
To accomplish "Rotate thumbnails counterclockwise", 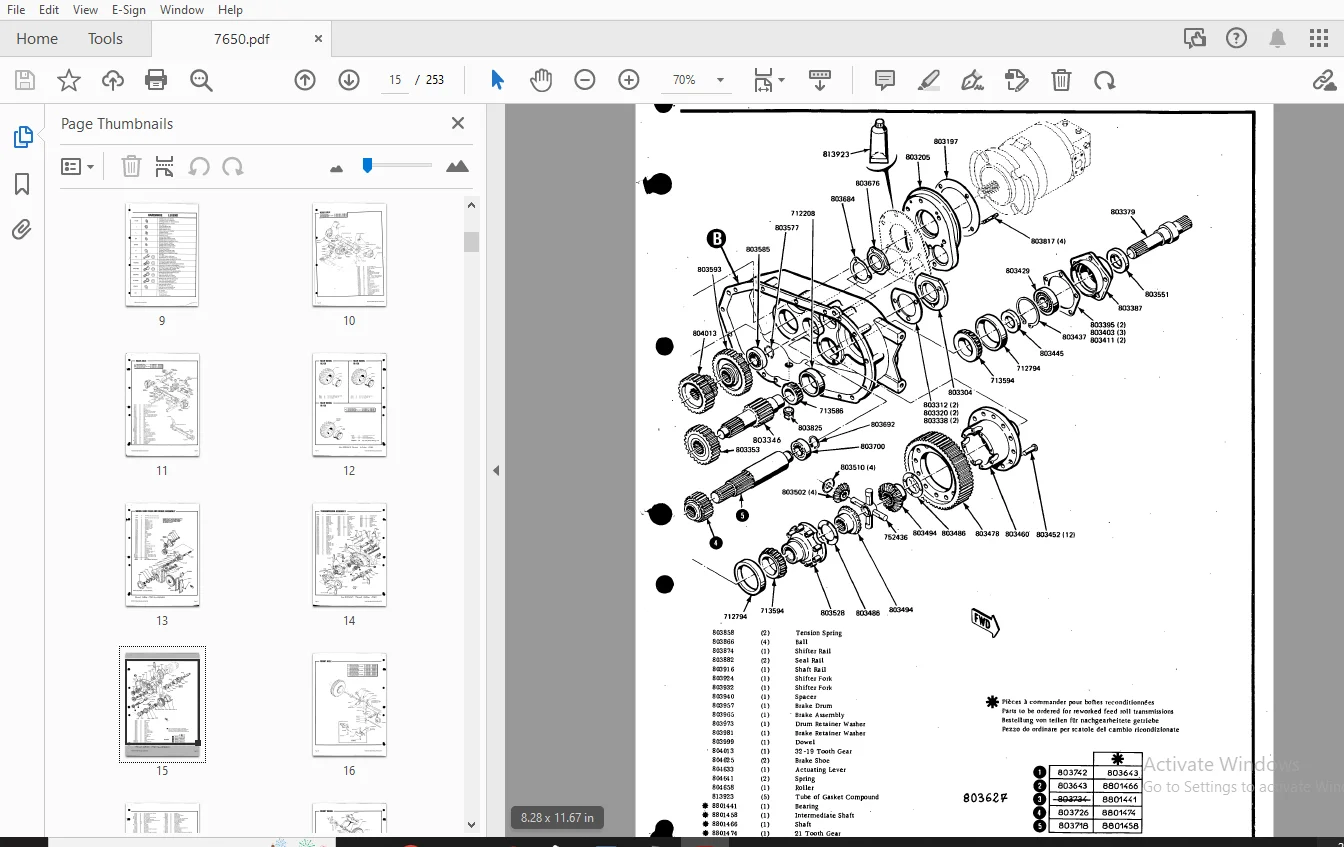I will click(x=199, y=167).
